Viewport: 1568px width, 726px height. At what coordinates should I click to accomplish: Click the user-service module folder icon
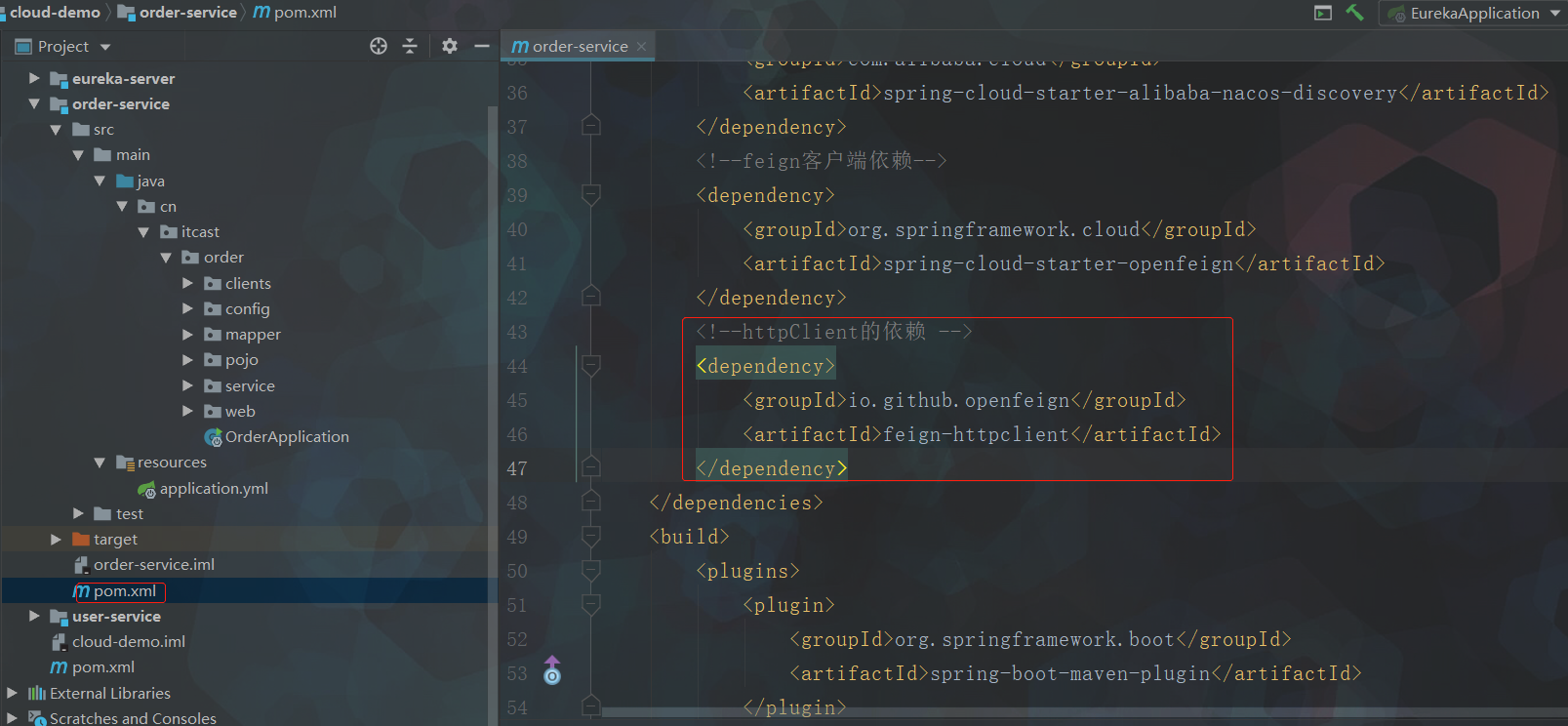(59, 617)
